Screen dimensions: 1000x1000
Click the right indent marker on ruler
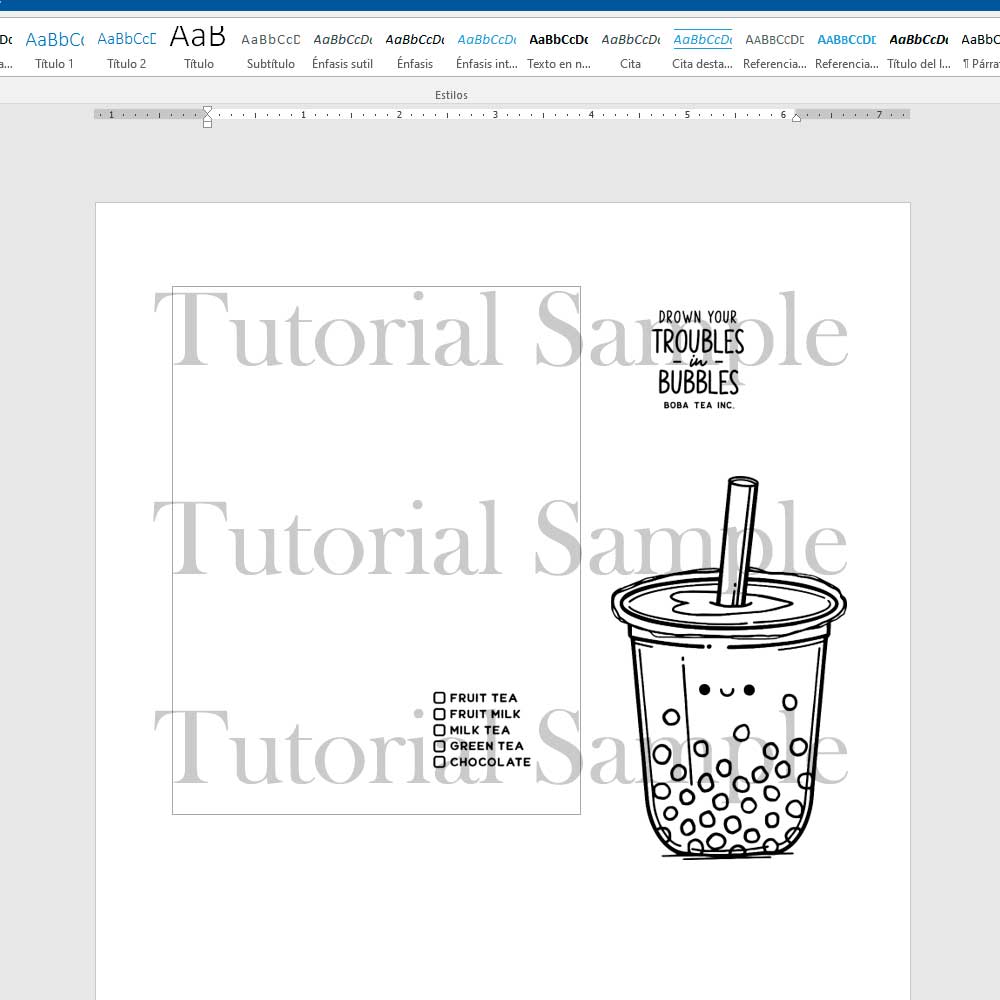point(796,118)
